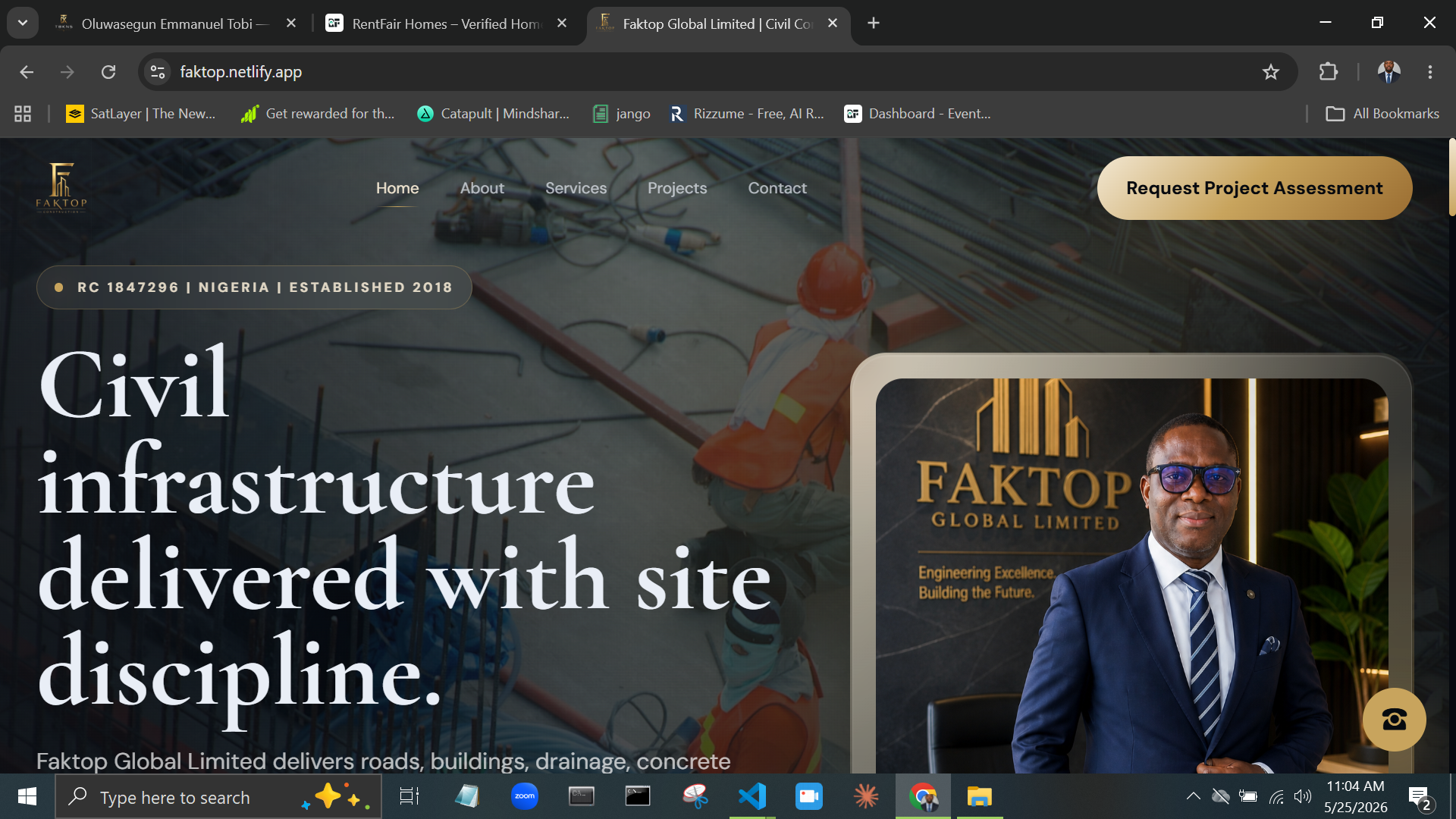Open the Rizzume bookmark

pyautogui.click(x=747, y=114)
